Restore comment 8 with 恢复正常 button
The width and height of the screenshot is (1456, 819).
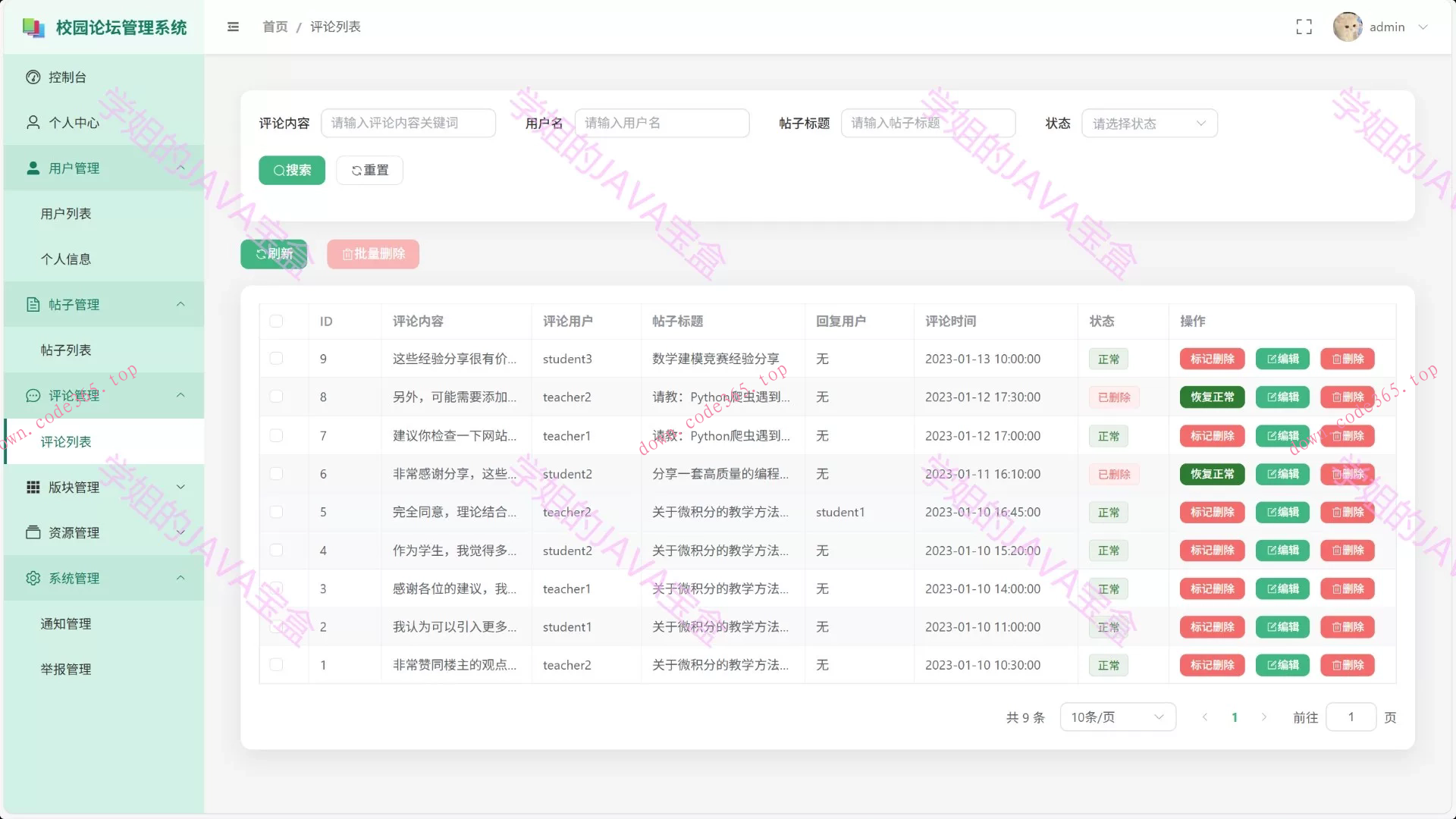coord(1211,397)
